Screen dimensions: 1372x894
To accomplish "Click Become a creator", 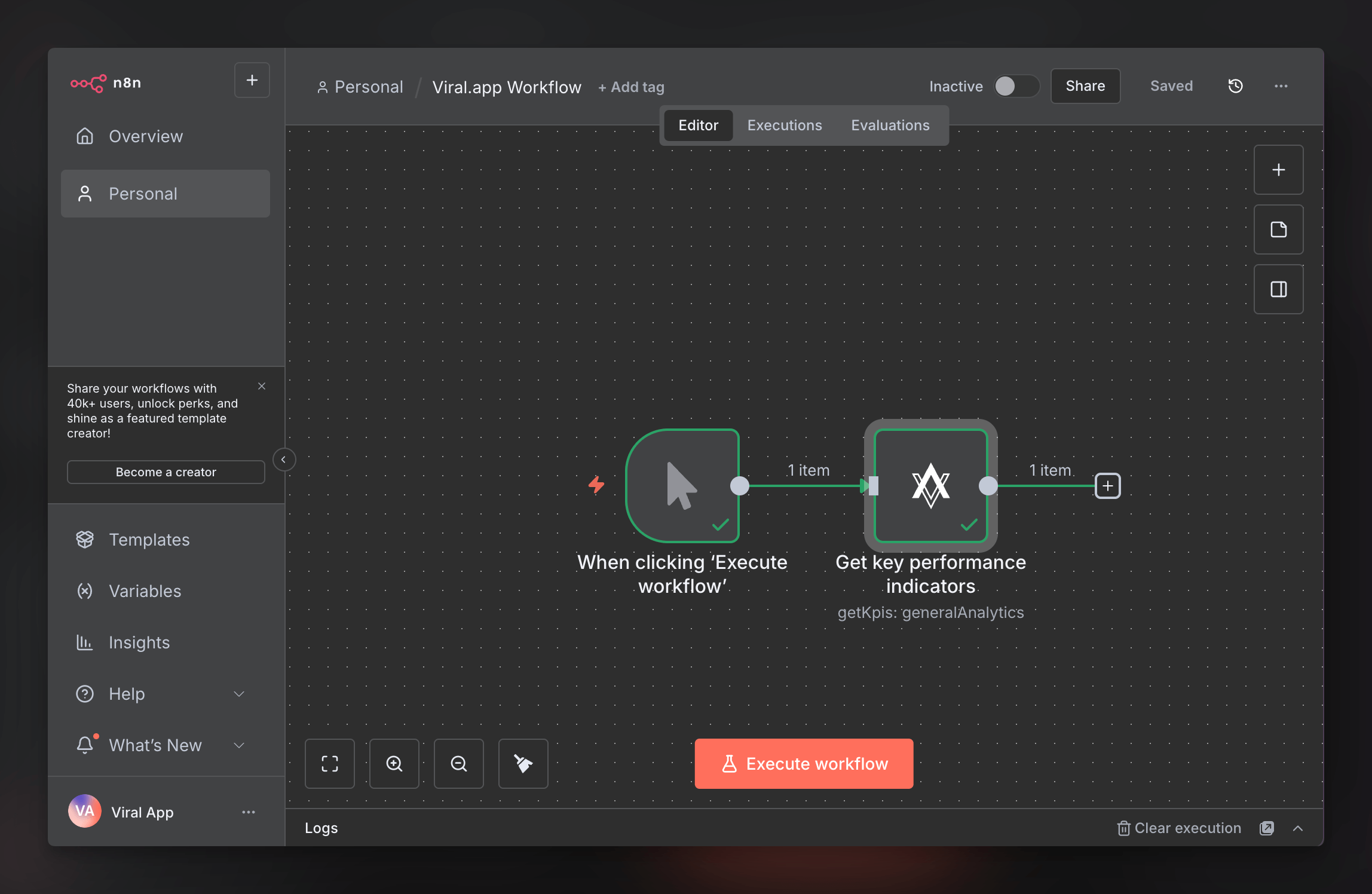I will tap(166, 472).
